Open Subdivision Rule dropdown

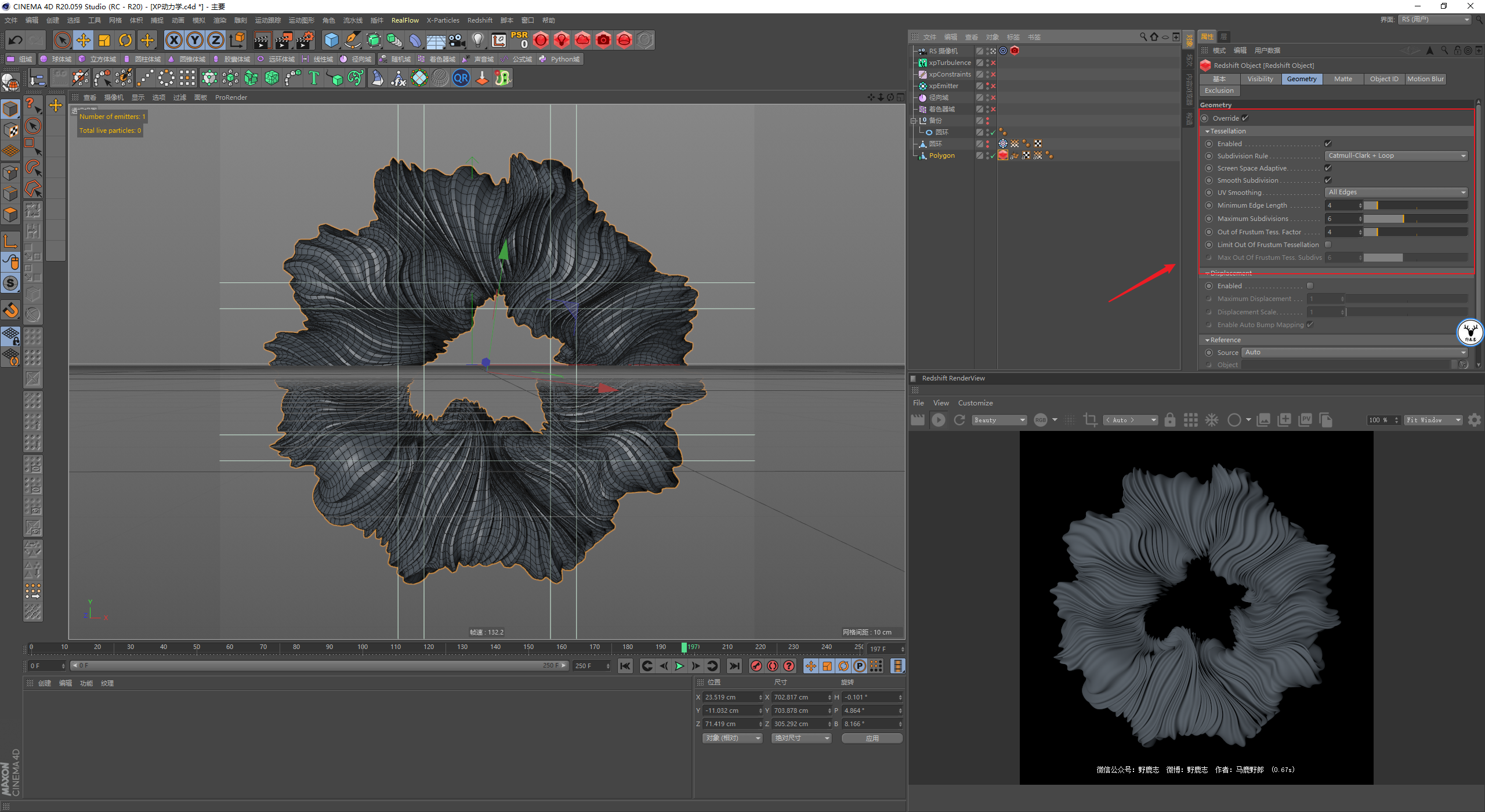(1396, 155)
